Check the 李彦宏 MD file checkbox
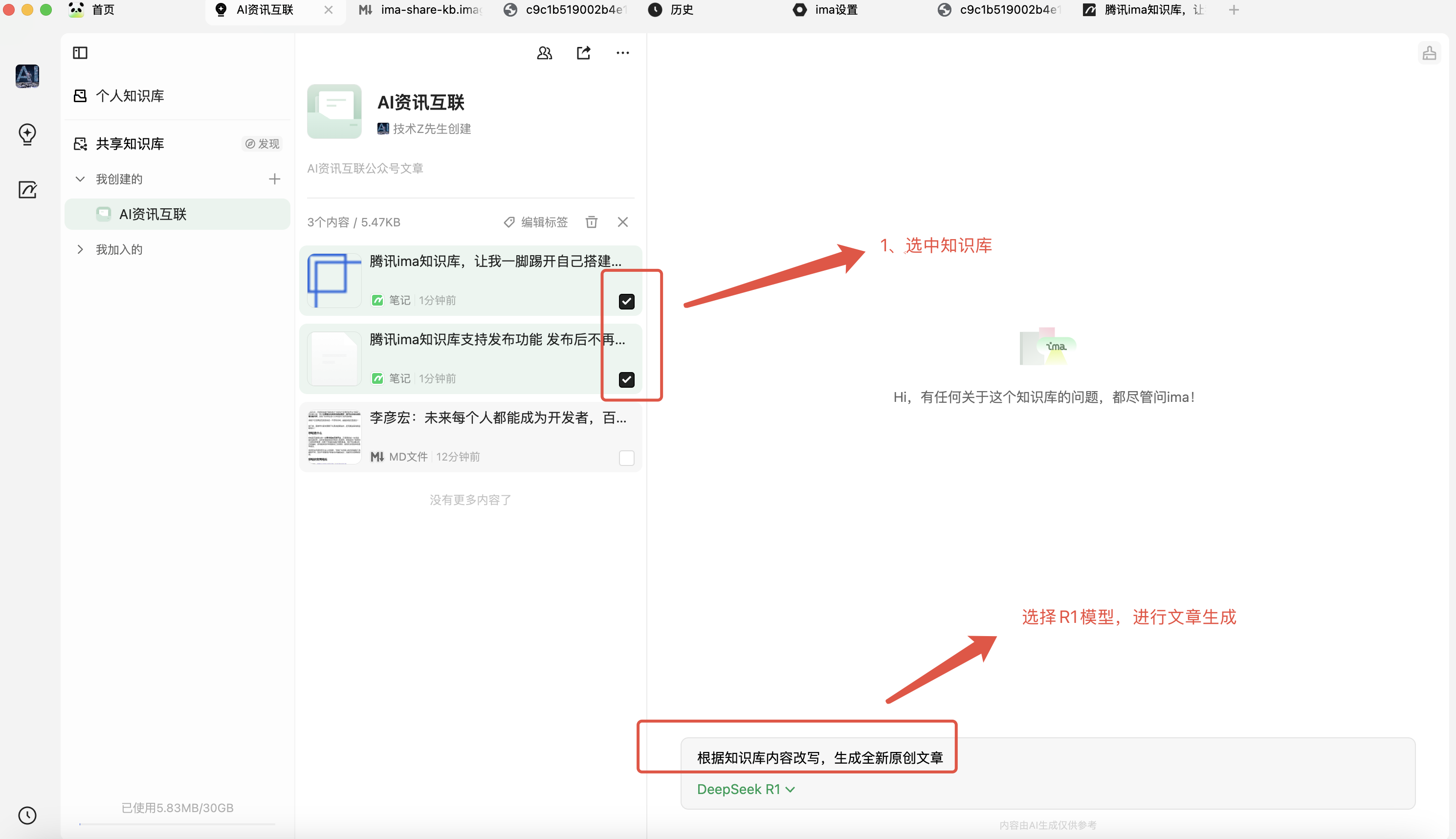Screen dimensions: 1456x839 627,458
